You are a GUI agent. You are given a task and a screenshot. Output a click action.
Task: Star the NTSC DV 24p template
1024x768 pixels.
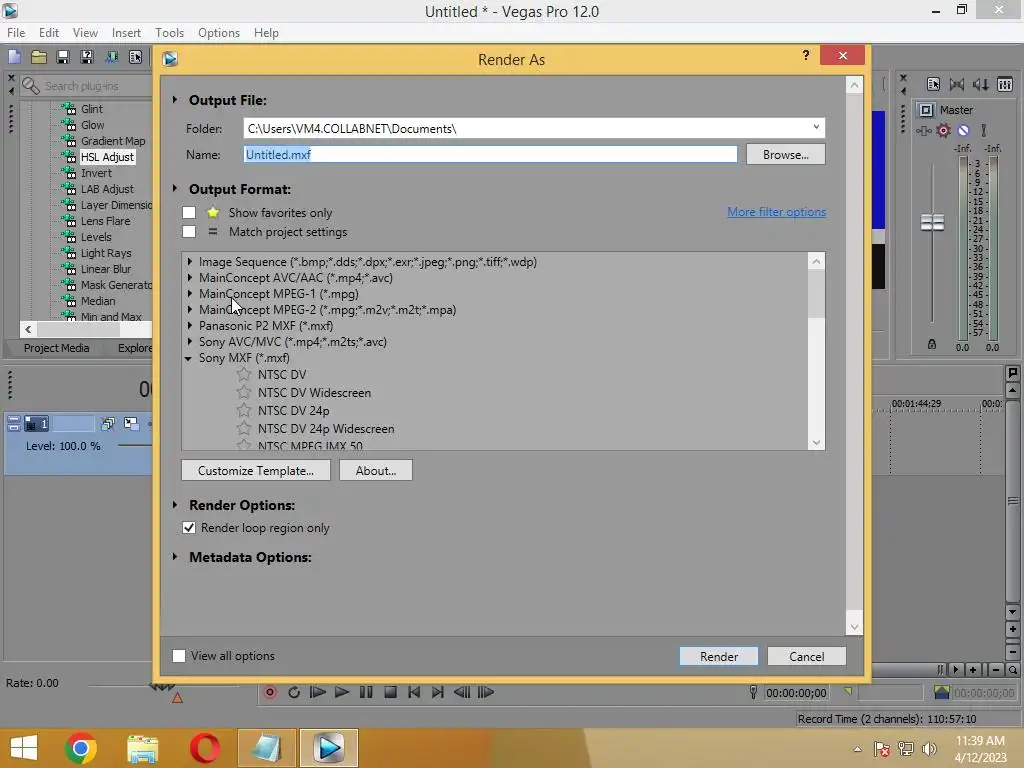point(244,410)
